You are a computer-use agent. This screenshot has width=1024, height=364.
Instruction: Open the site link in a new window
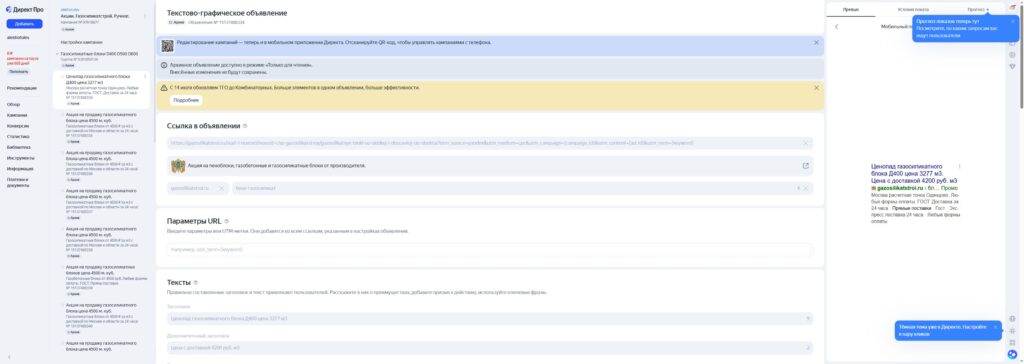(x=805, y=165)
